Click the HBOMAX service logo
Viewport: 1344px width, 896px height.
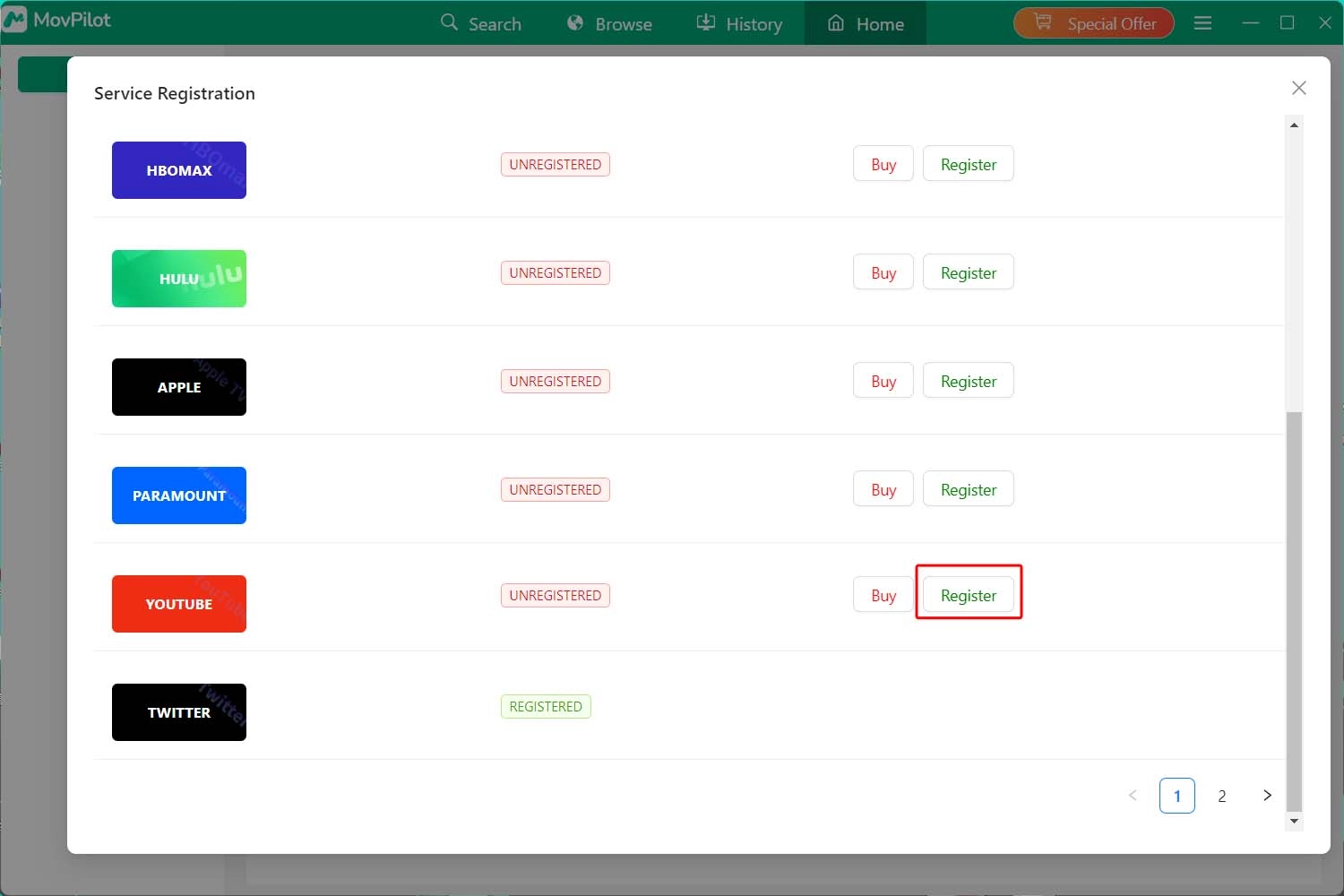coord(178,169)
